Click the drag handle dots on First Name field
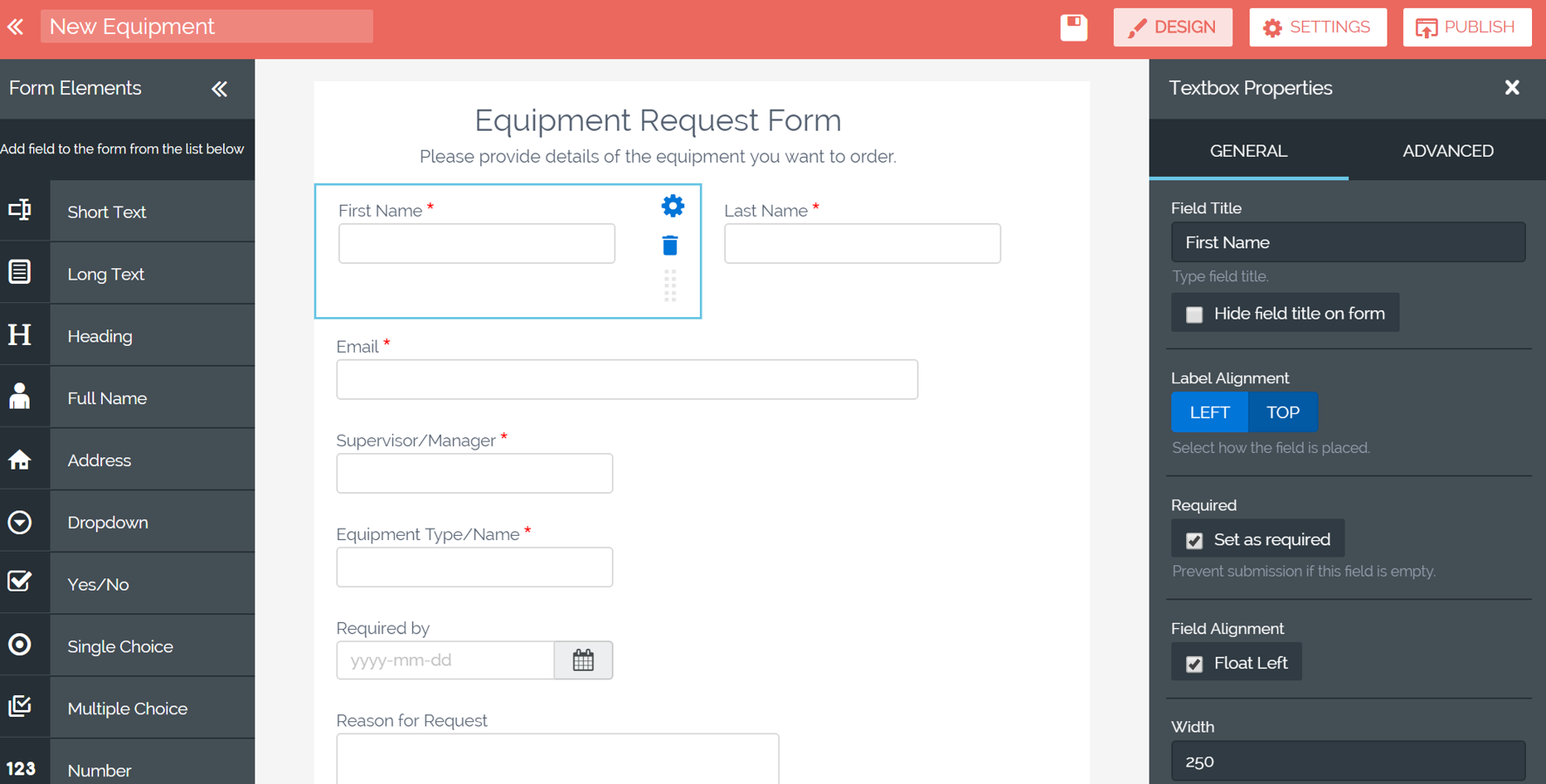The width and height of the screenshot is (1546, 784). point(669,286)
